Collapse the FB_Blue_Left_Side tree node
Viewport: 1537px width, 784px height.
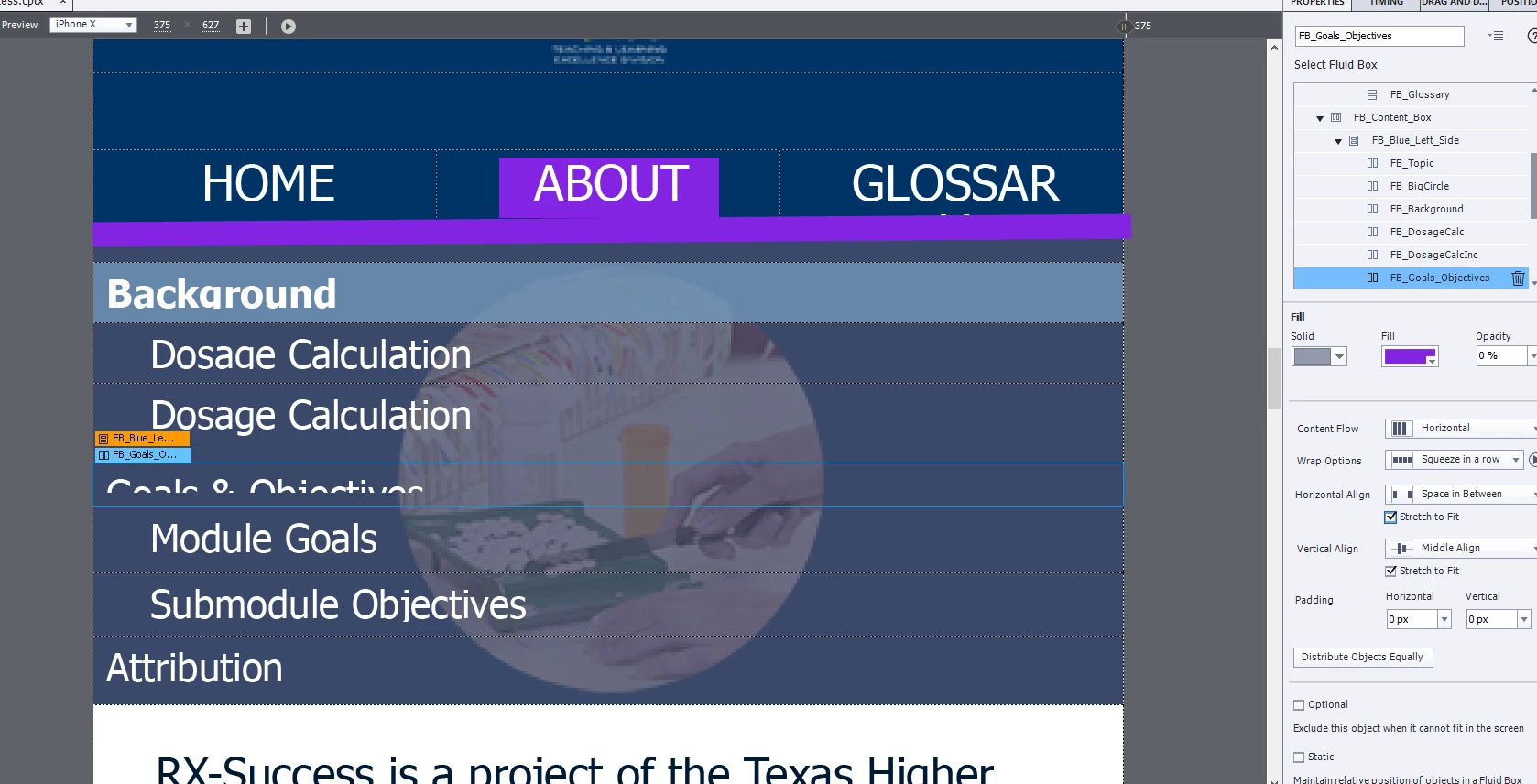(1338, 141)
